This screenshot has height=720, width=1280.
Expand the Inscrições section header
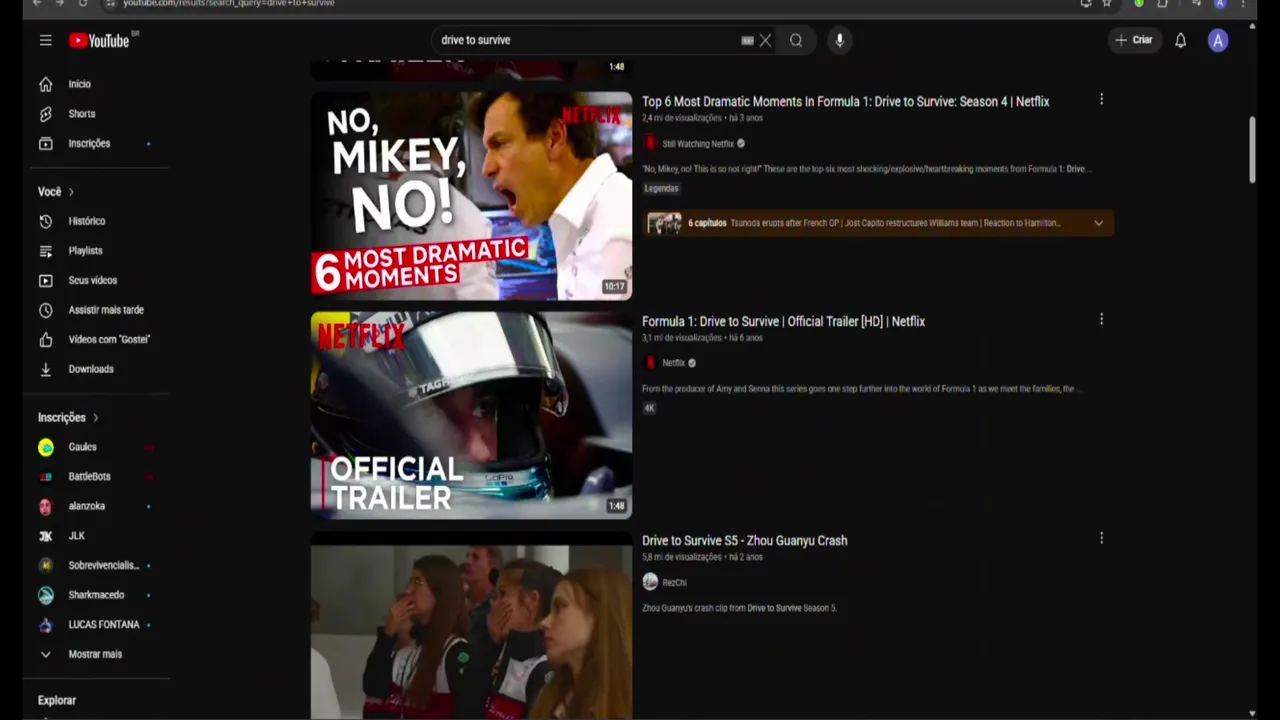coord(68,417)
